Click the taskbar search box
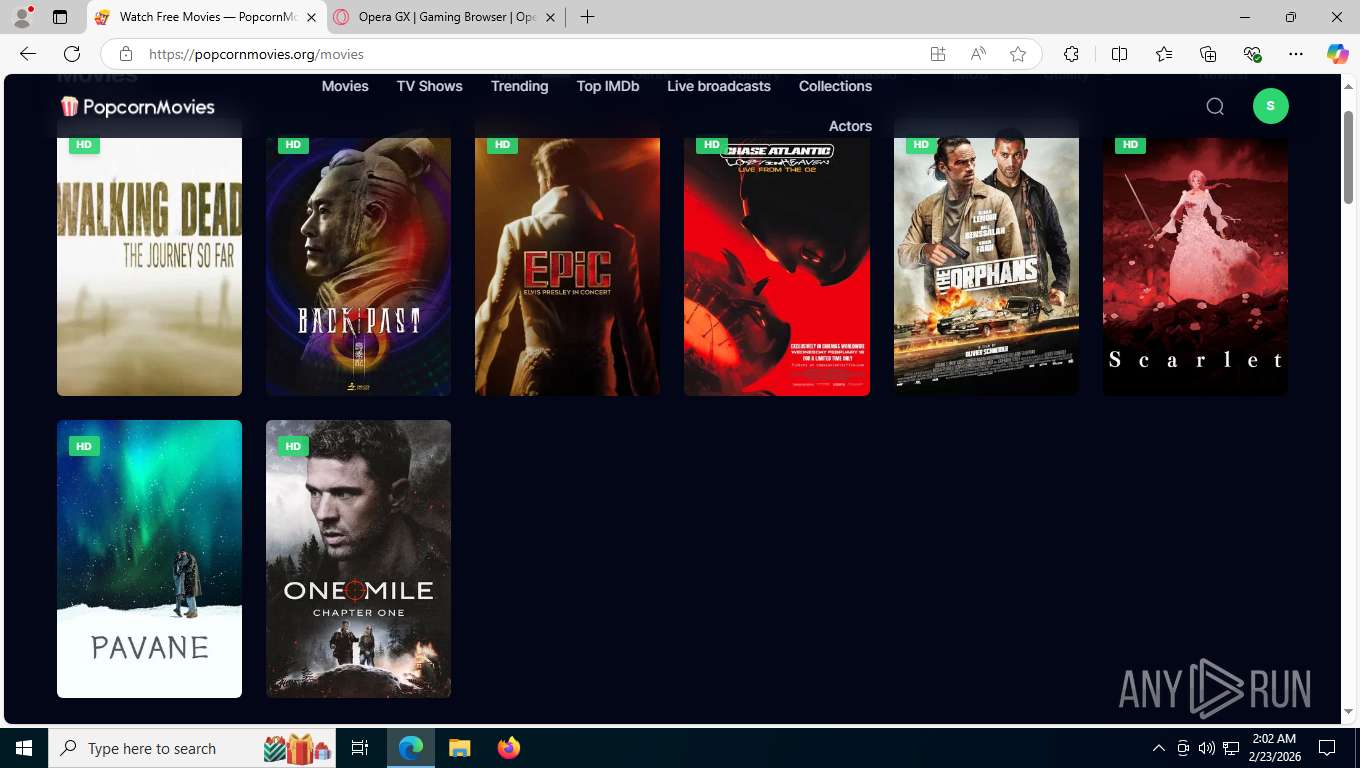Image resolution: width=1360 pixels, height=768 pixels. [193, 748]
